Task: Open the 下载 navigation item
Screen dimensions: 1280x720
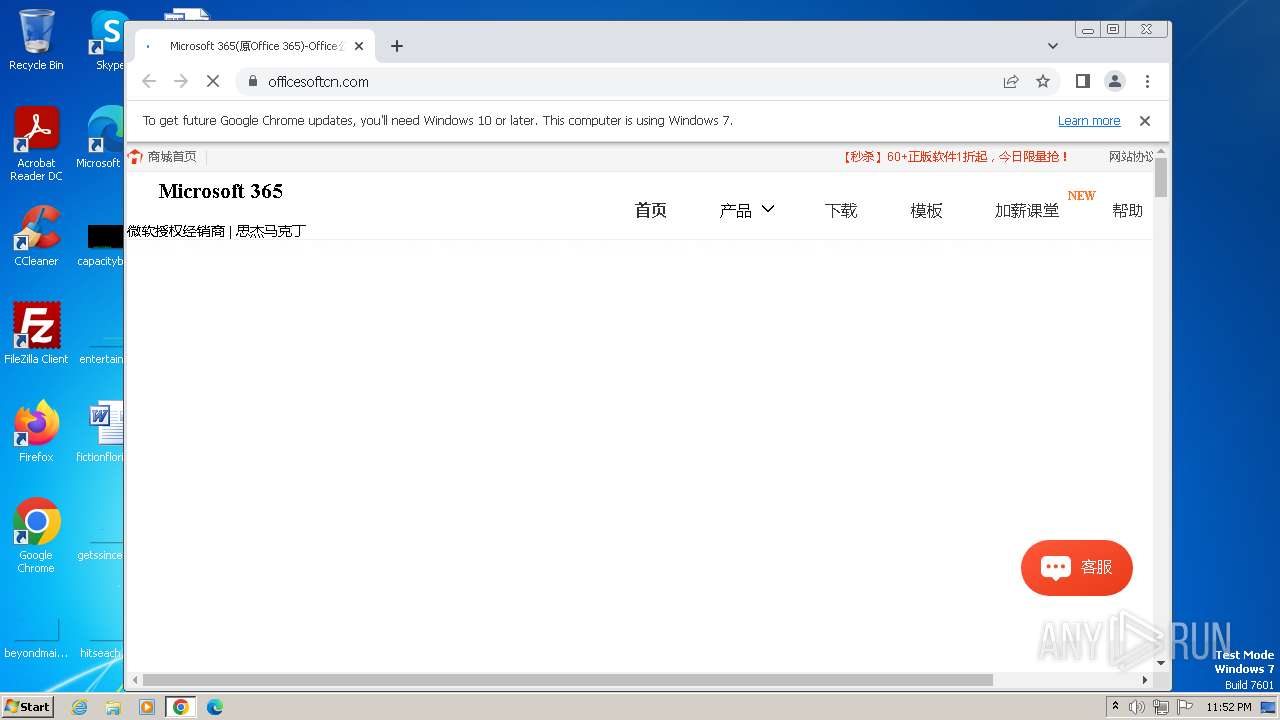Action: [841, 210]
